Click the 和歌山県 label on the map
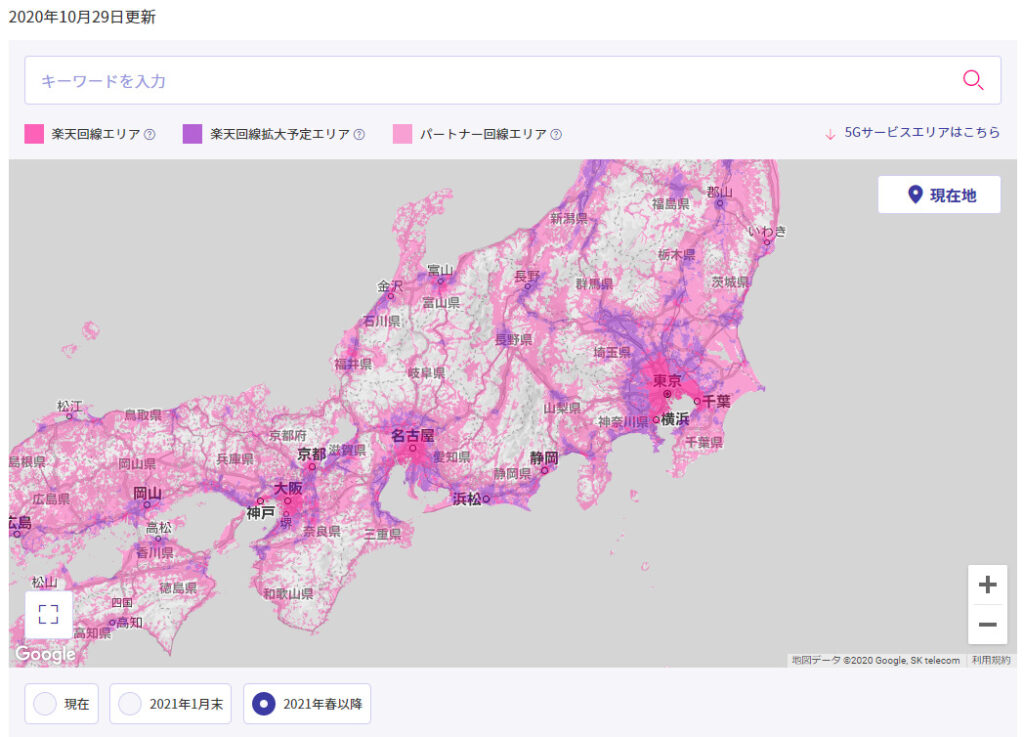Screen dimensions: 1024x737 [x=288, y=593]
